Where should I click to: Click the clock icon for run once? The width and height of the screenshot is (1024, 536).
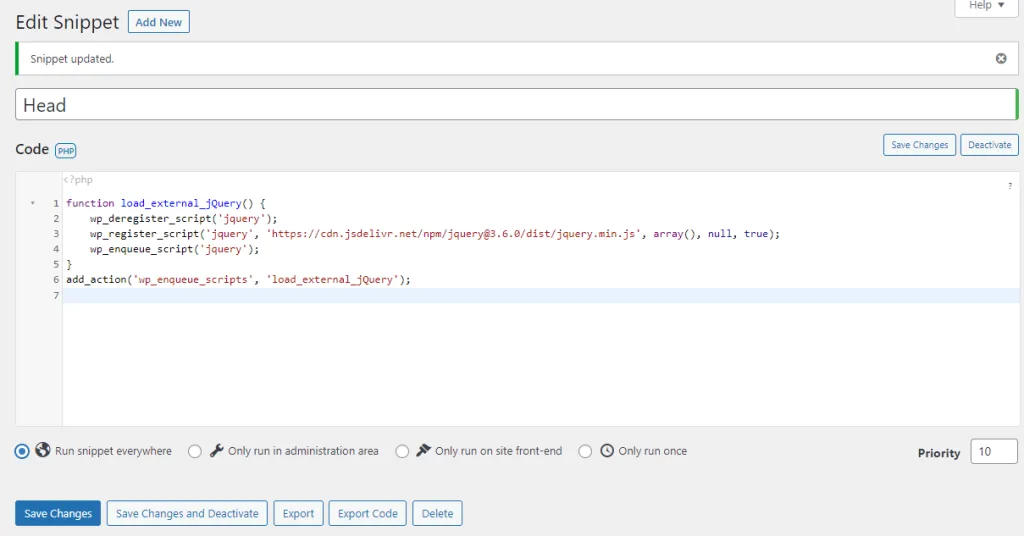tap(607, 451)
